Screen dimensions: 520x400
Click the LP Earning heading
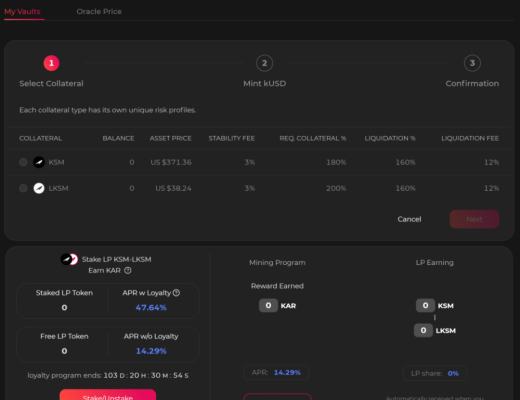[x=435, y=263]
